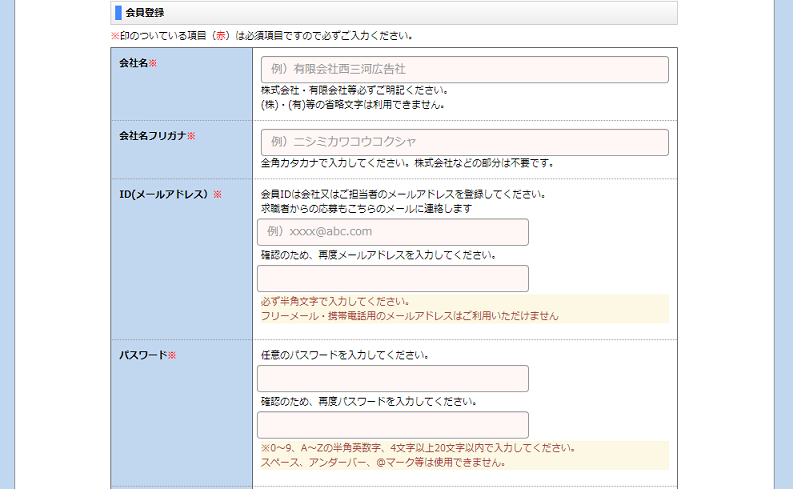Click the 必ず半角文字で入力 warning line
The image size is (793, 489).
(334, 301)
